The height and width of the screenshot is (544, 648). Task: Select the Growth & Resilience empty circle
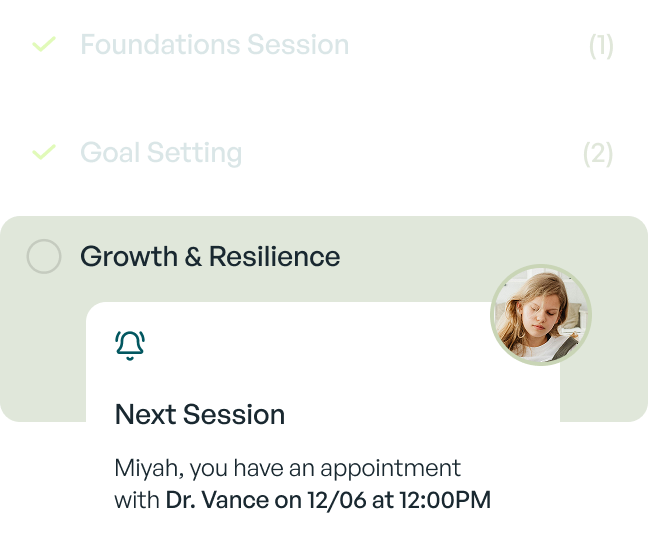tap(44, 256)
